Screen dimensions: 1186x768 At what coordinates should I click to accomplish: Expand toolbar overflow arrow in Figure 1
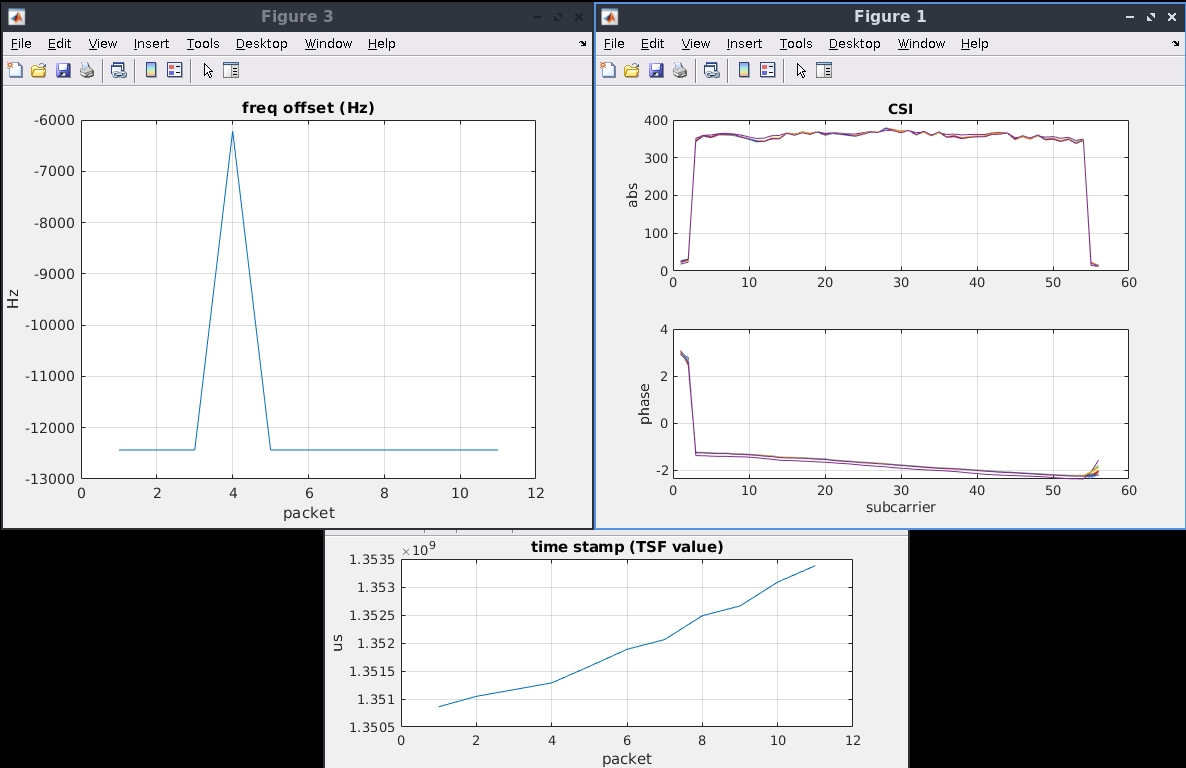(x=1175, y=44)
